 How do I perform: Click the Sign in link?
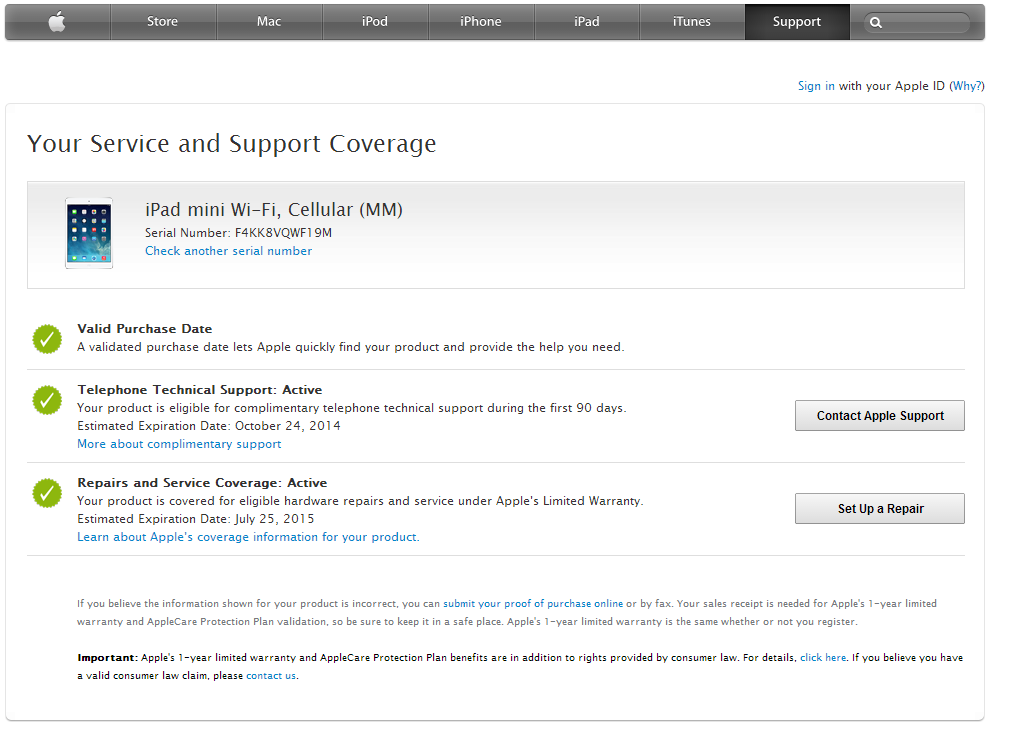(x=816, y=86)
